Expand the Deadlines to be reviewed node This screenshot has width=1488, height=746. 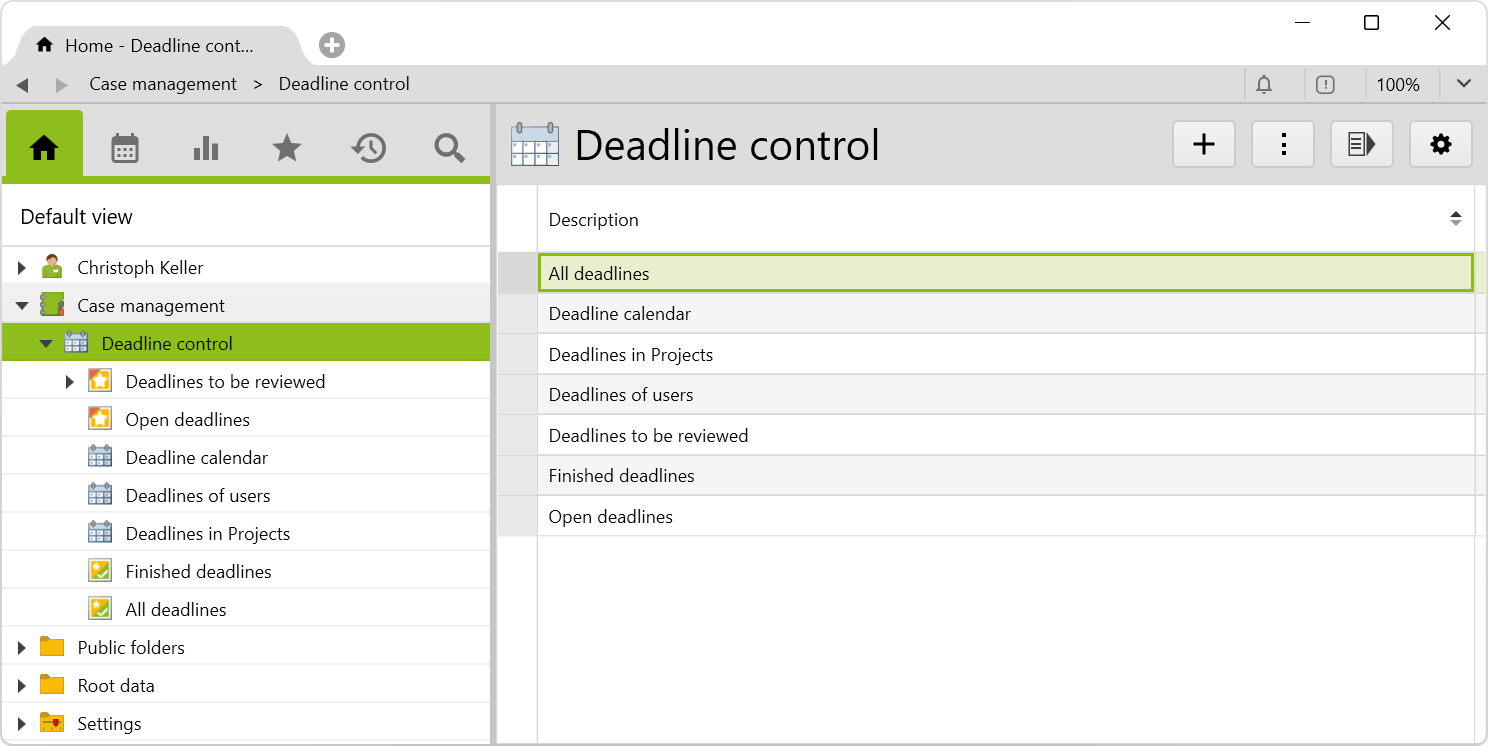point(70,382)
